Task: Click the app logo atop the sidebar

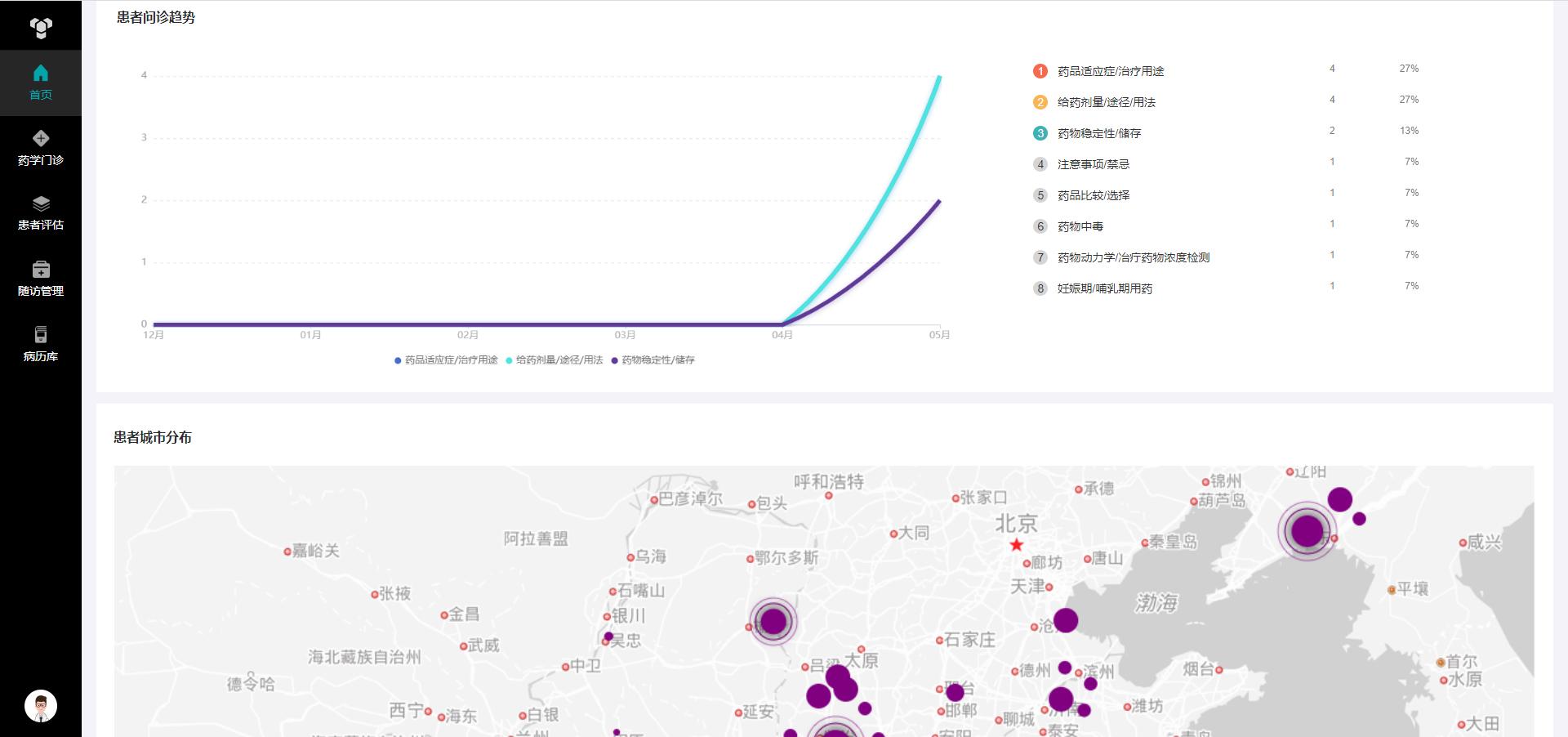Action: click(x=41, y=28)
